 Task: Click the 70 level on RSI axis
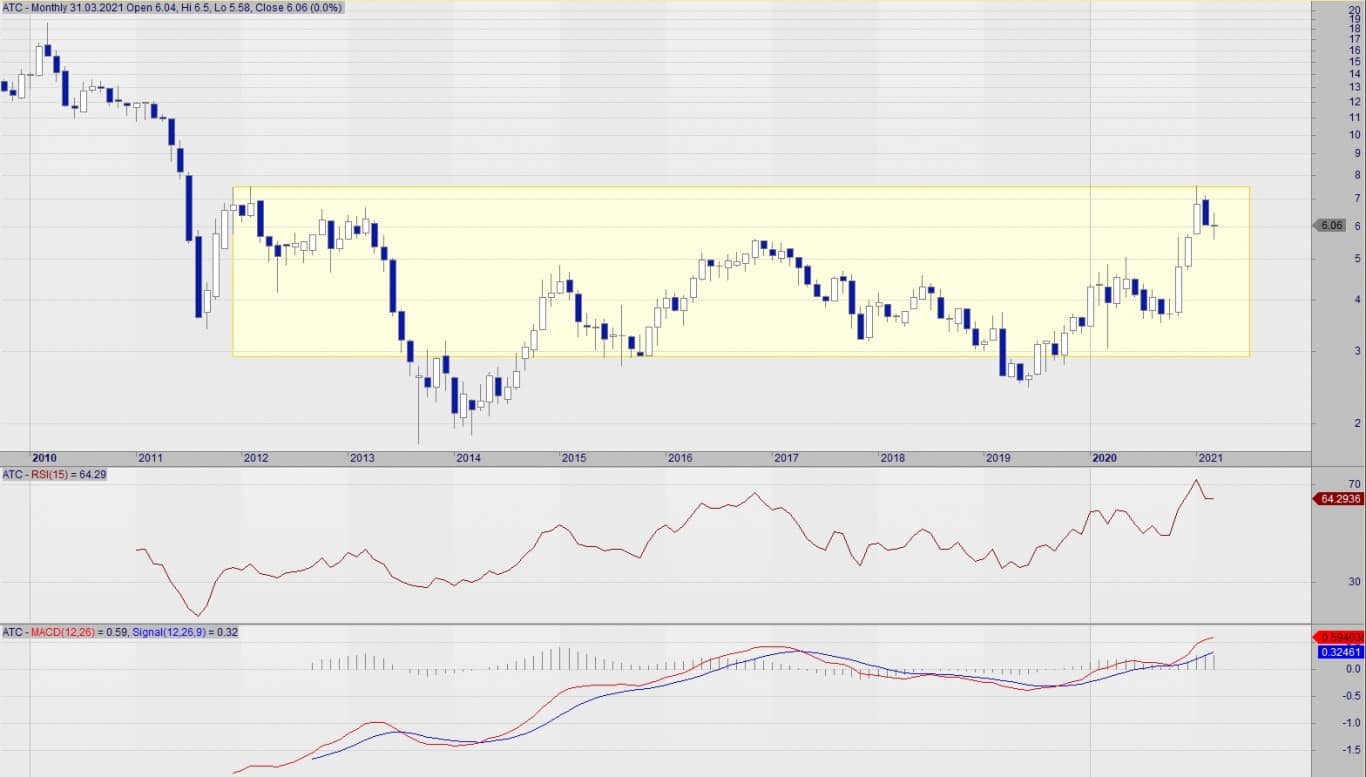[x=1327, y=483]
